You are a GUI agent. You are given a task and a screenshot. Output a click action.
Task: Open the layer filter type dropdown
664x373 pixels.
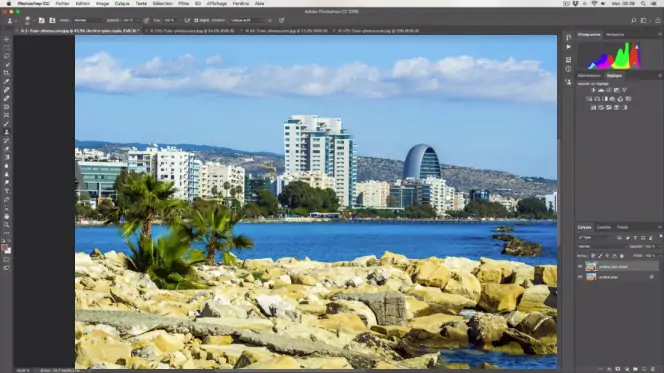596,238
